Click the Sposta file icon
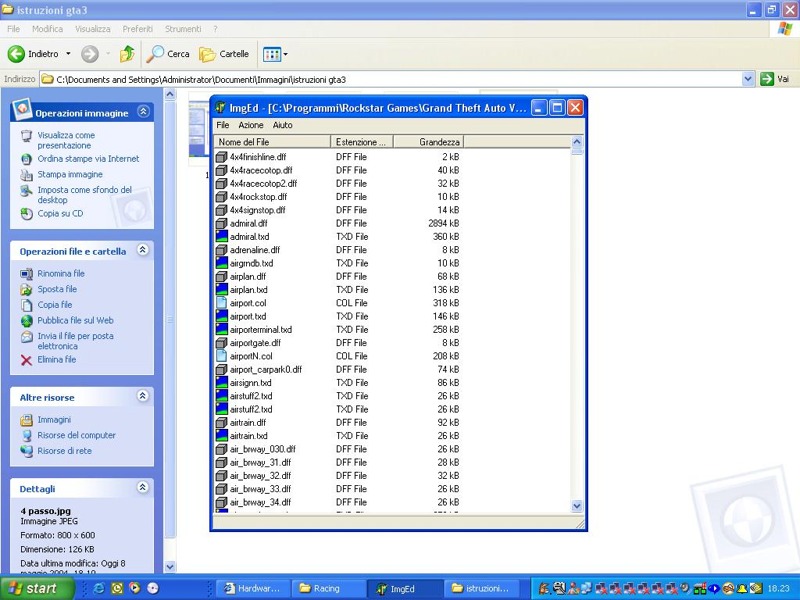The image size is (800, 600). coord(27,289)
